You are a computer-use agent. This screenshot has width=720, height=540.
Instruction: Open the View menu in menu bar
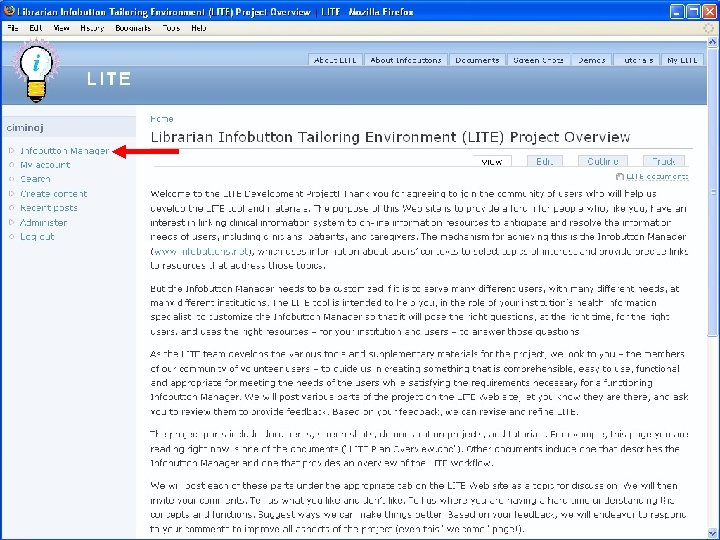click(61, 28)
